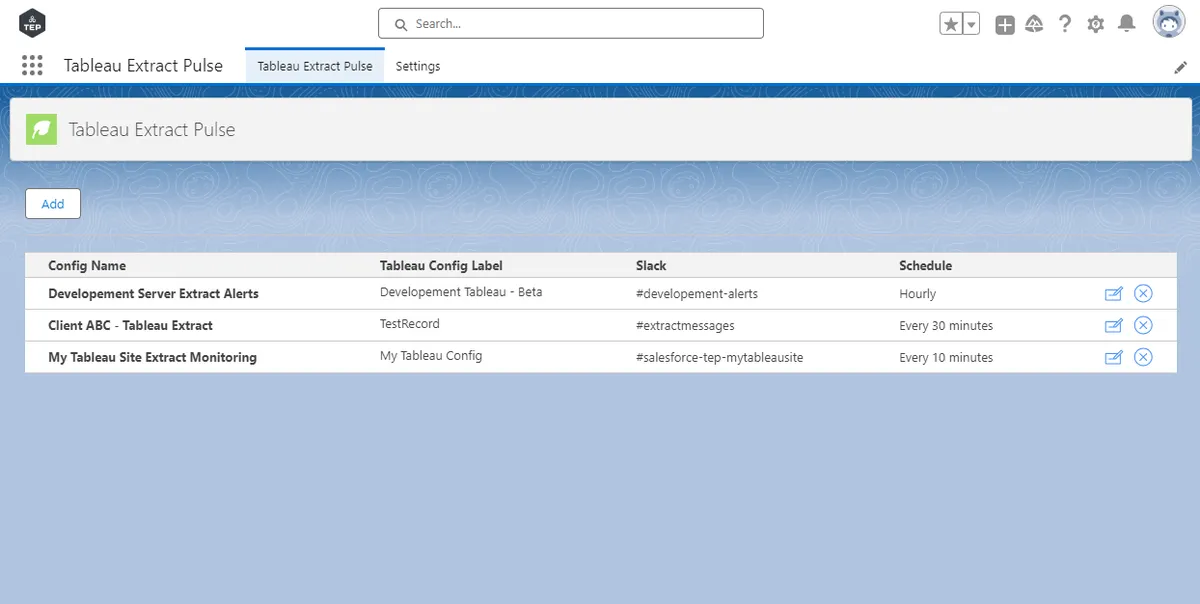
Task: Click the TEP app logo
Action: (32, 23)
